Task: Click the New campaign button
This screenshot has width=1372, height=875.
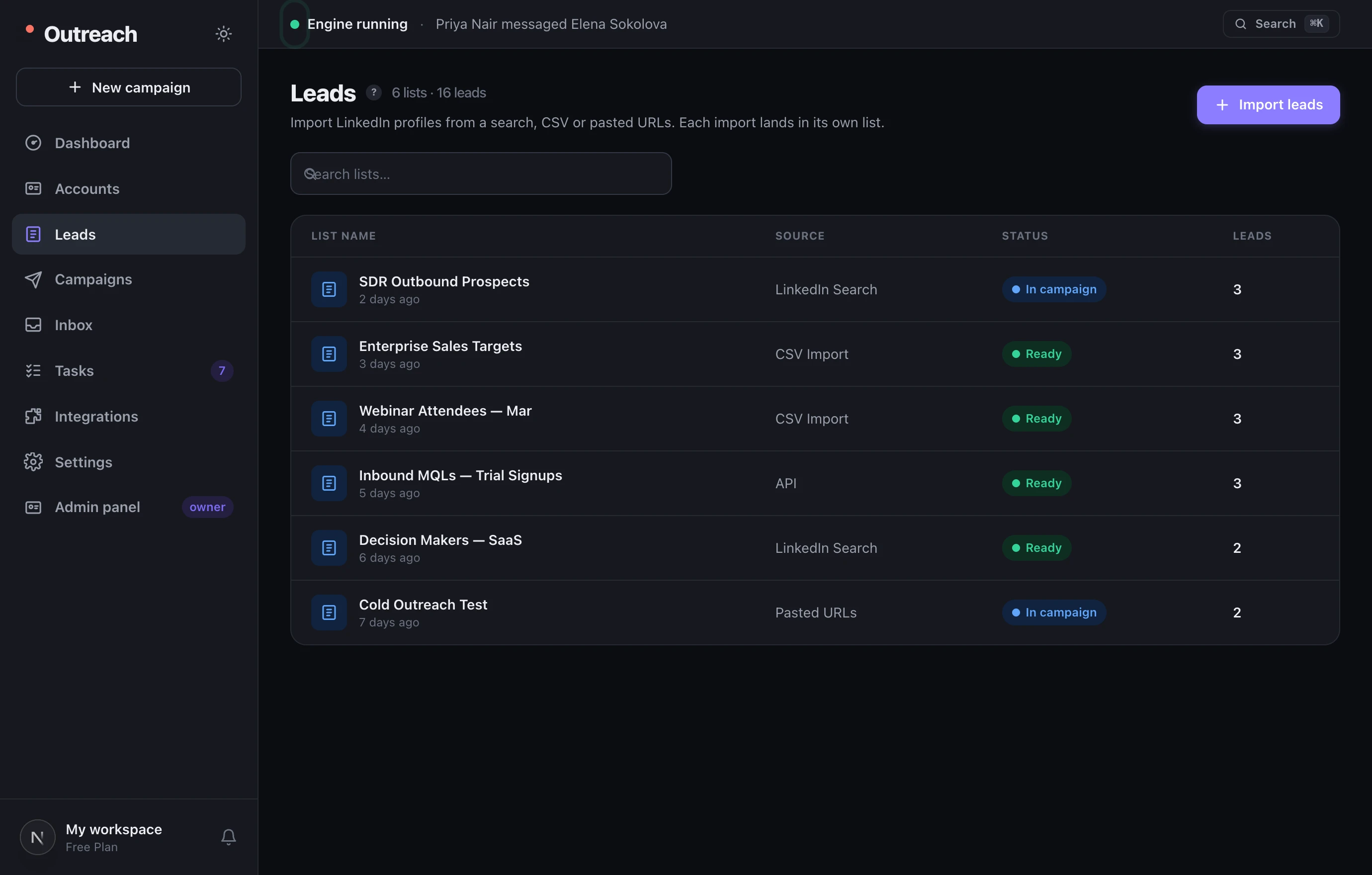Action: pyautogui.click(x=129, y=87)
